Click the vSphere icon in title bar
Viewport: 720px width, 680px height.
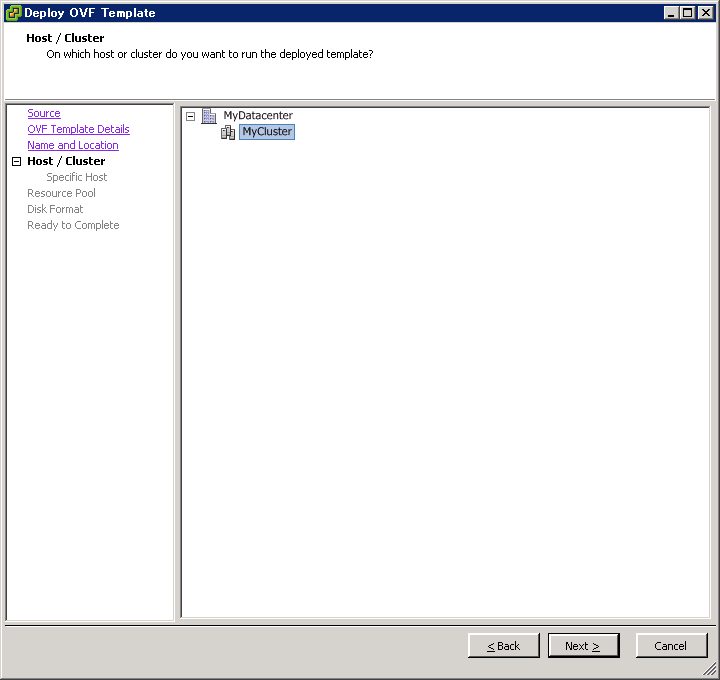point(13,12)
